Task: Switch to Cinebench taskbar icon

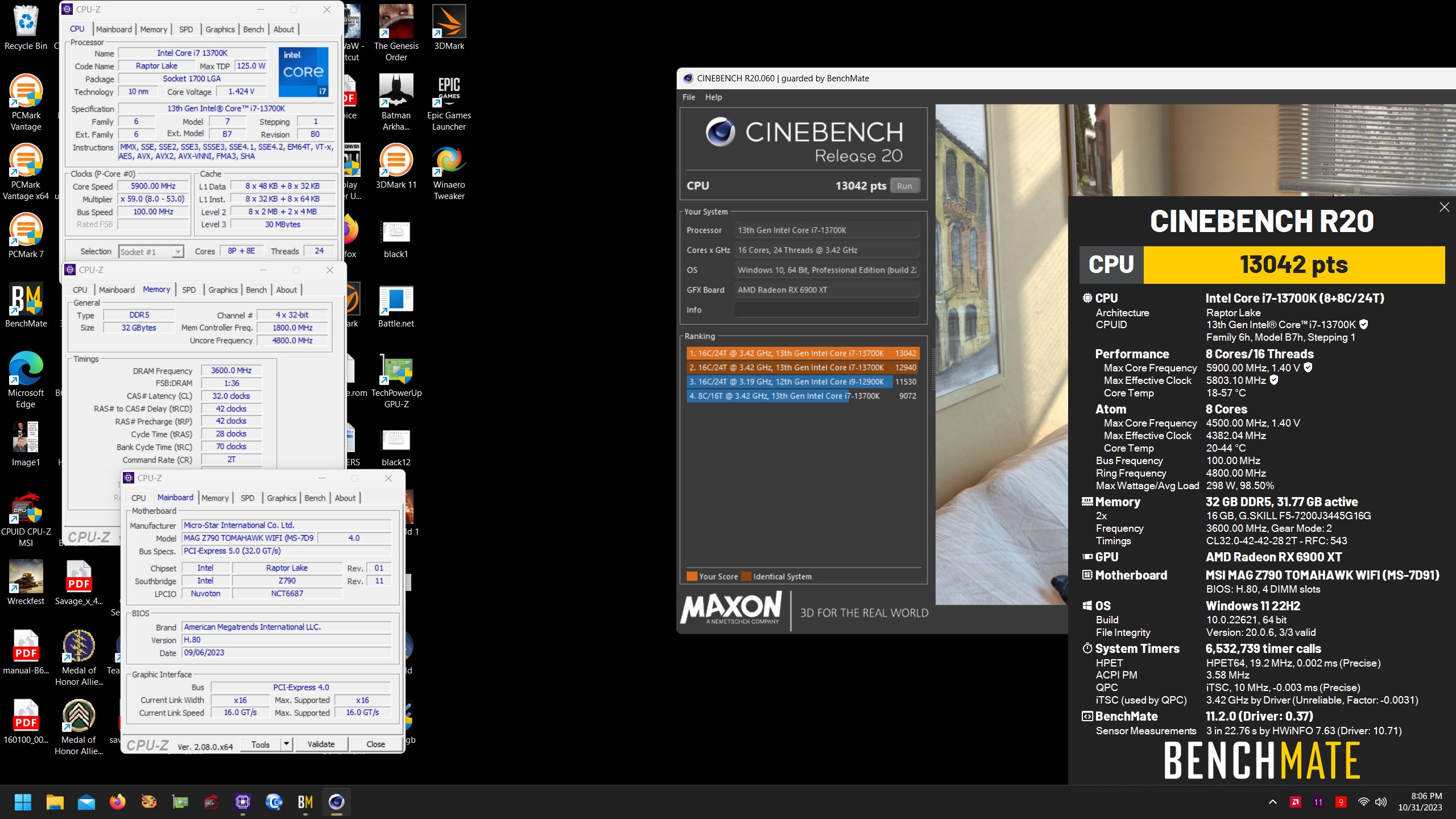Action: 337,802
